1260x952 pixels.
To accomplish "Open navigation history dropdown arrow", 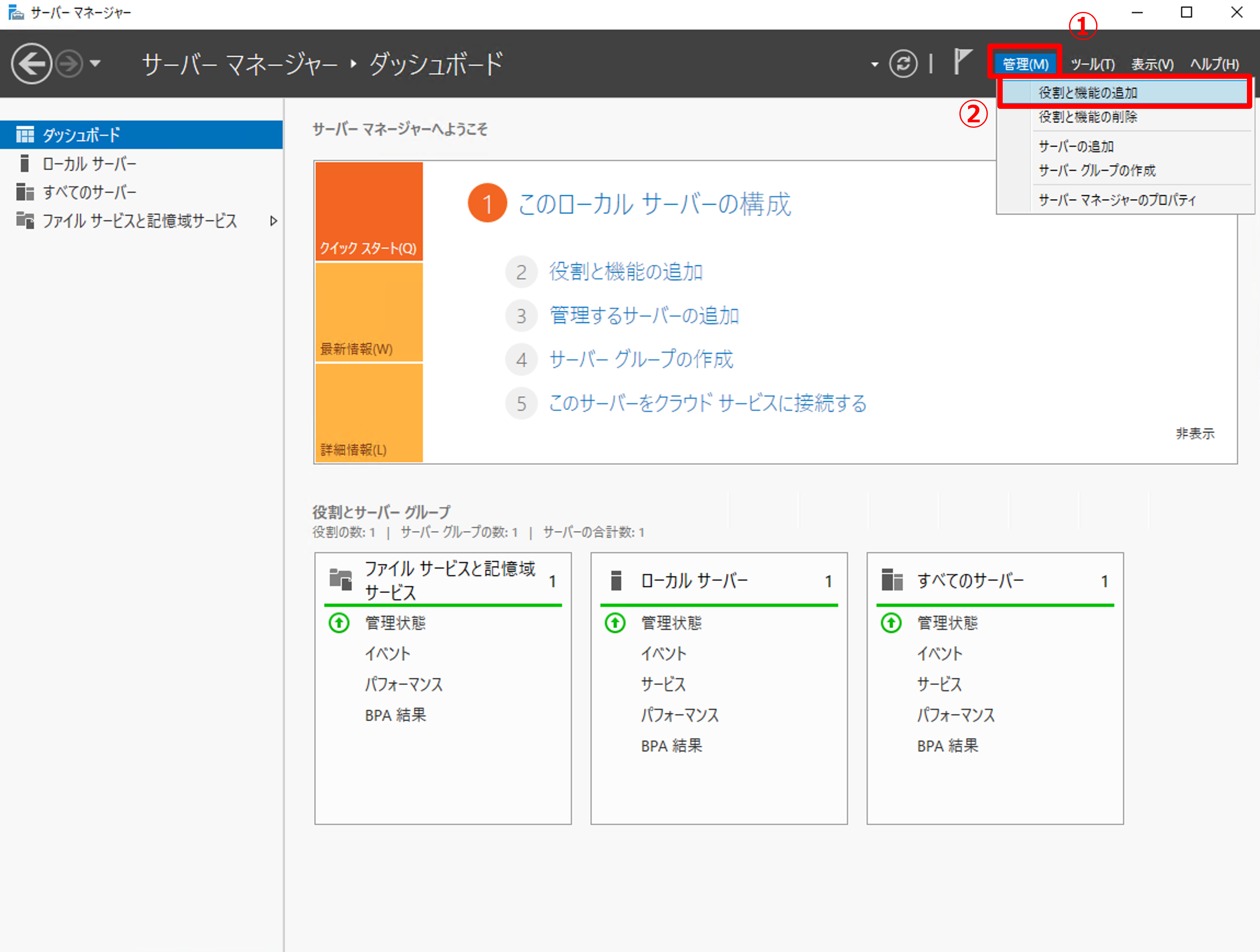I will click(95, 64).
